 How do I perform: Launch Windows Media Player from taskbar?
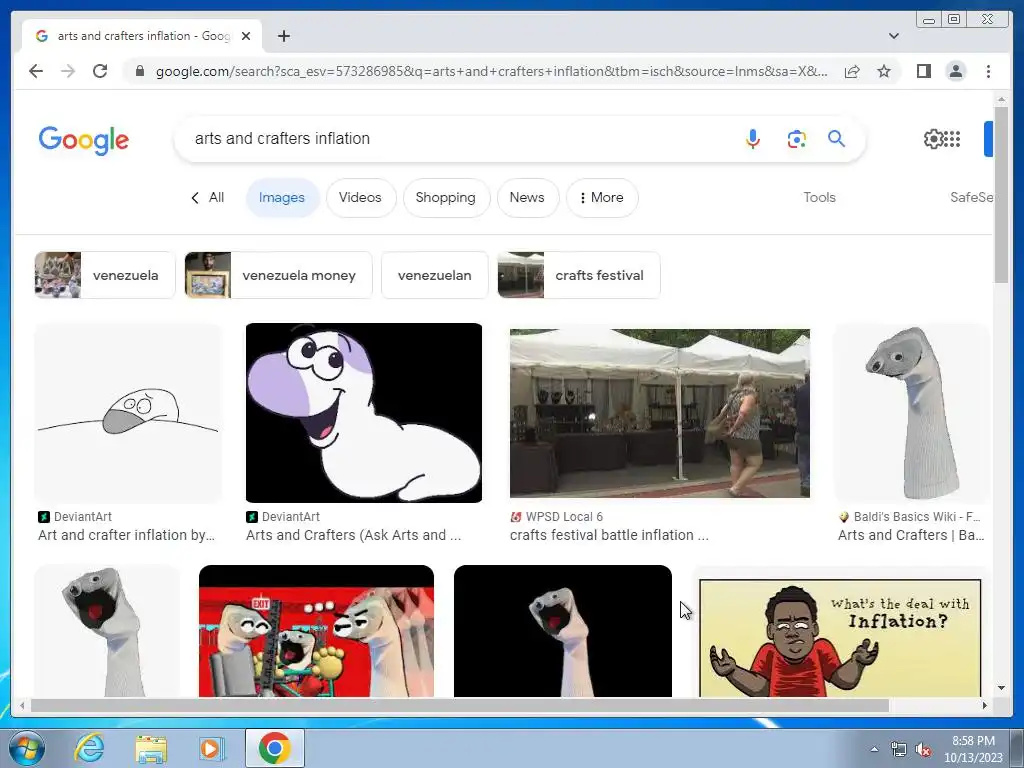(x=212, y=748)
